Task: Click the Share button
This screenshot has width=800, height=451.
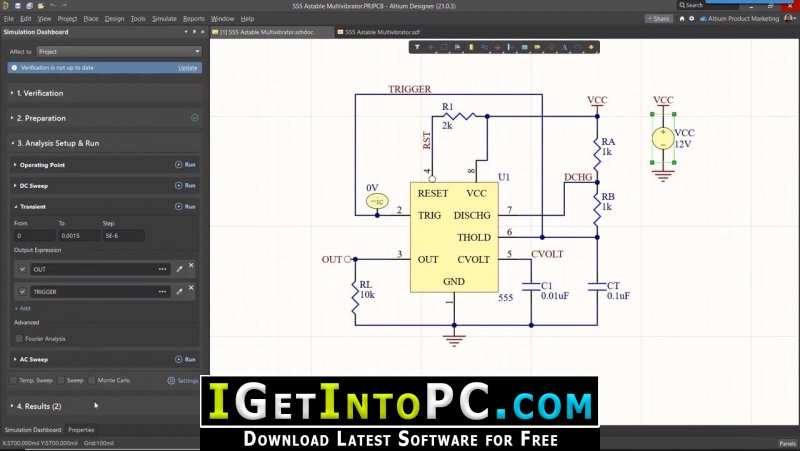Action: point(659,18)
